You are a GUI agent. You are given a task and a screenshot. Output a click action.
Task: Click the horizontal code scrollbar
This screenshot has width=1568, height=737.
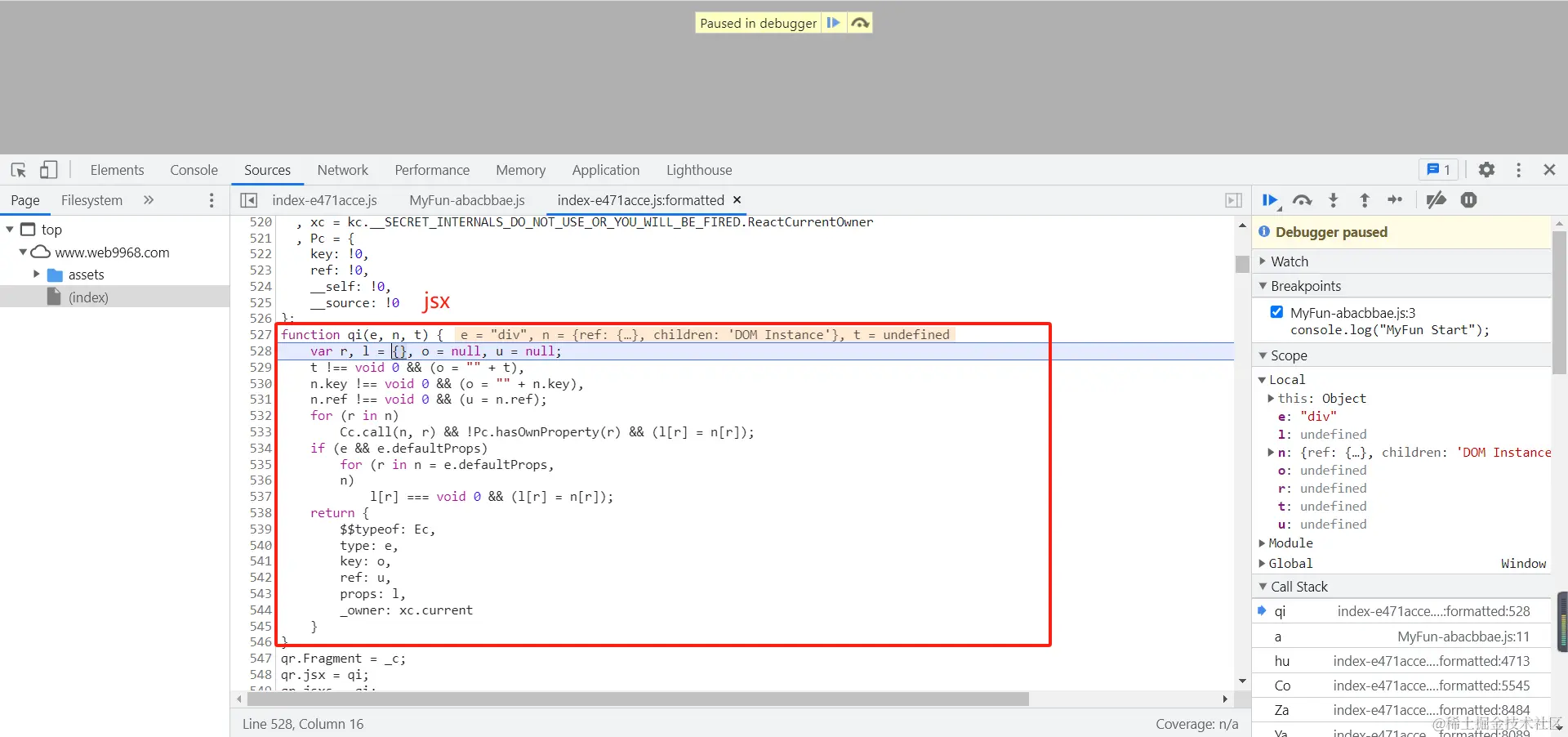pyautogui.click(x=638, y=699)
